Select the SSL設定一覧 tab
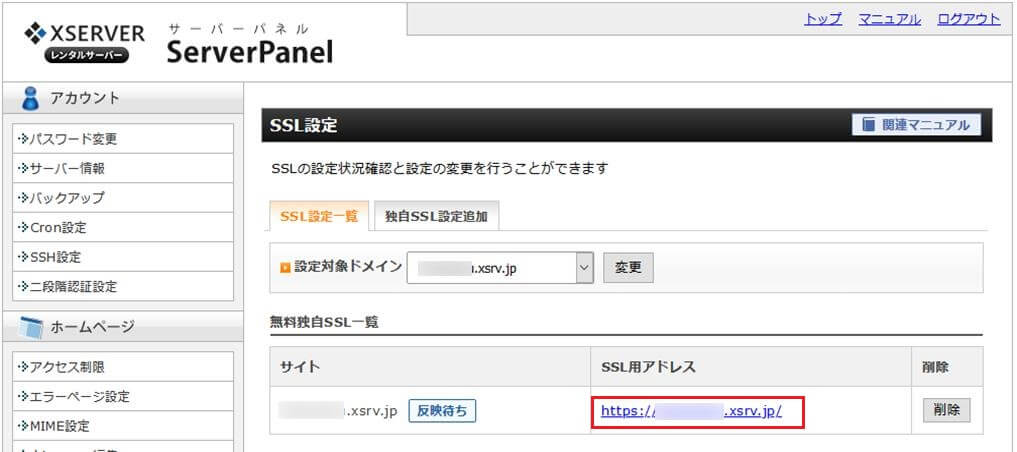This screenshot has height=452, width=1017. click(318, 217)
